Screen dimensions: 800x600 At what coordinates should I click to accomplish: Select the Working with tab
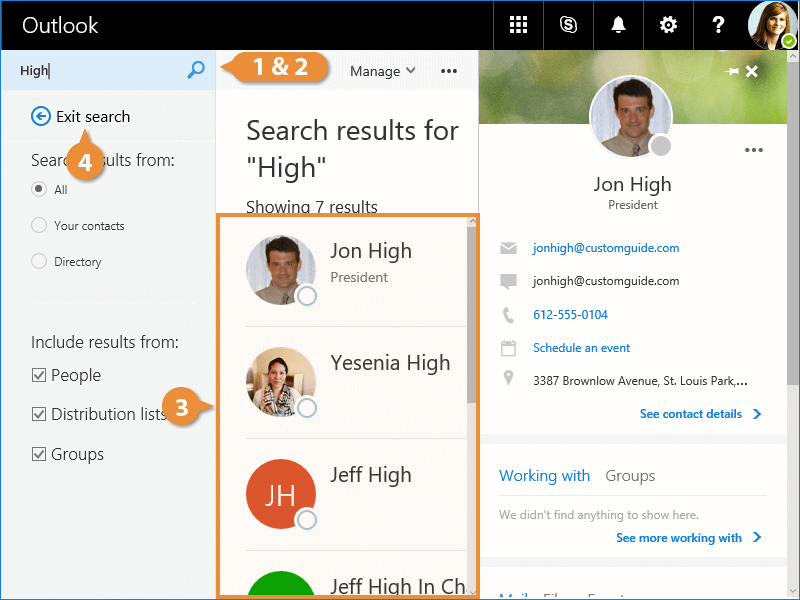click(x=544, y=476)
